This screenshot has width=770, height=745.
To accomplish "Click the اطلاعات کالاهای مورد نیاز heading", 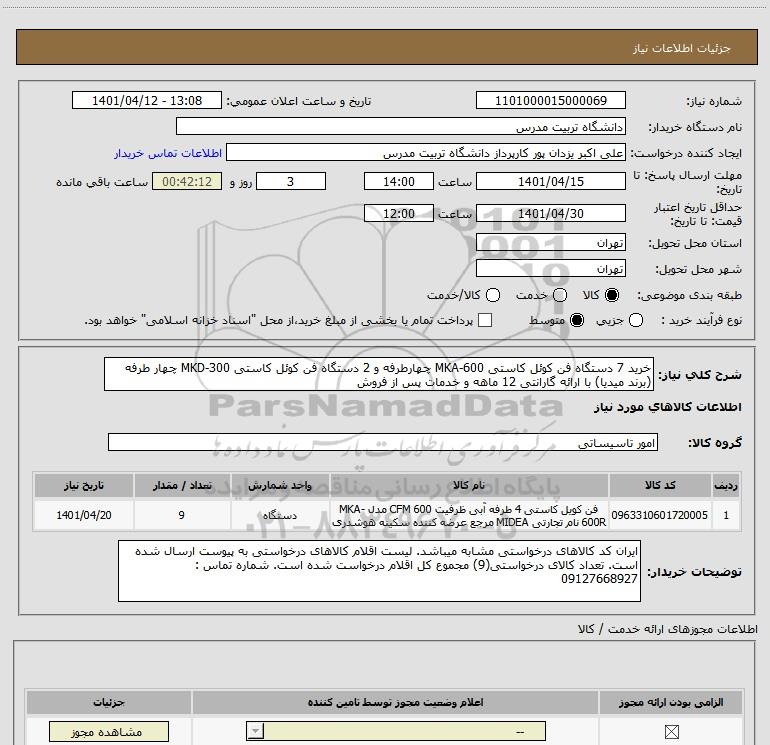I will (668, 407).
